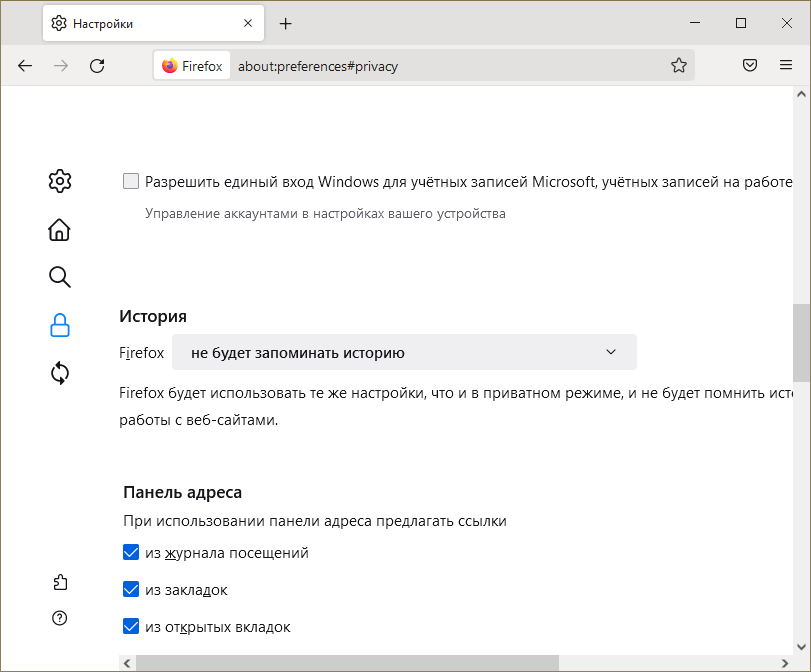
Task: Select Privacy & Security lock icon
Action: pos(60,325)
